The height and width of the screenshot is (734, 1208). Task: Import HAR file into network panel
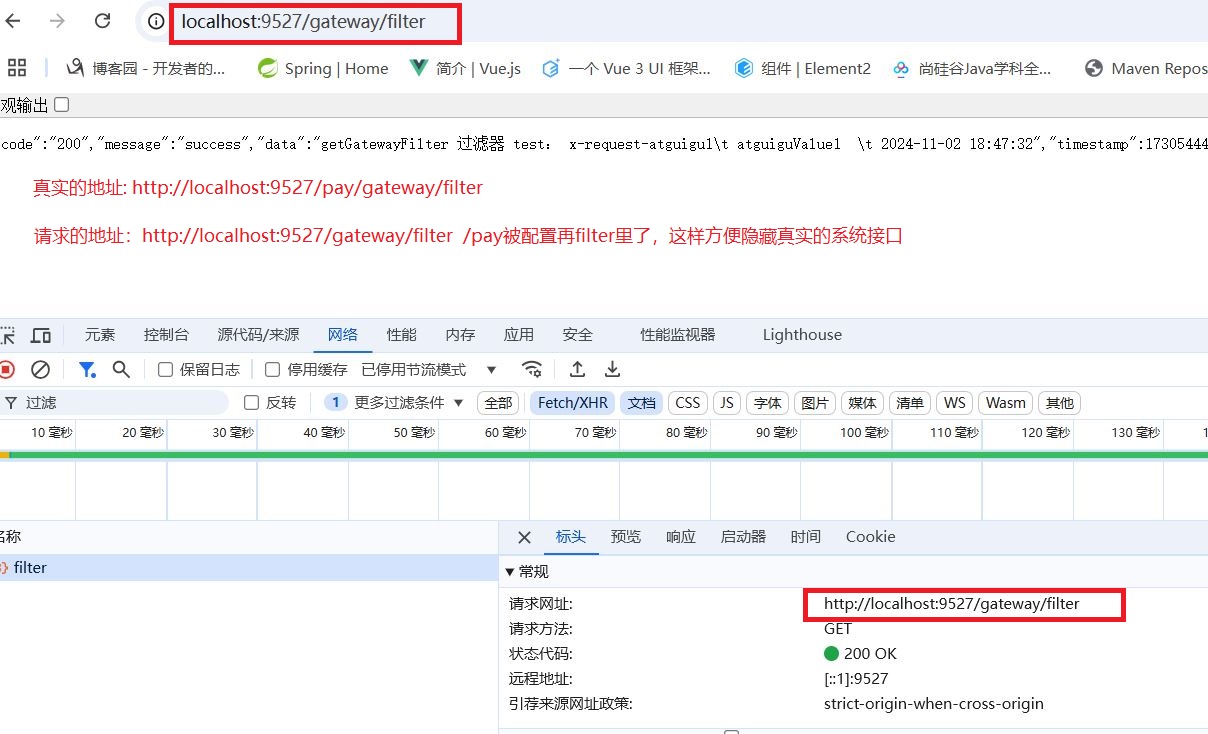(x=577, y=370)
